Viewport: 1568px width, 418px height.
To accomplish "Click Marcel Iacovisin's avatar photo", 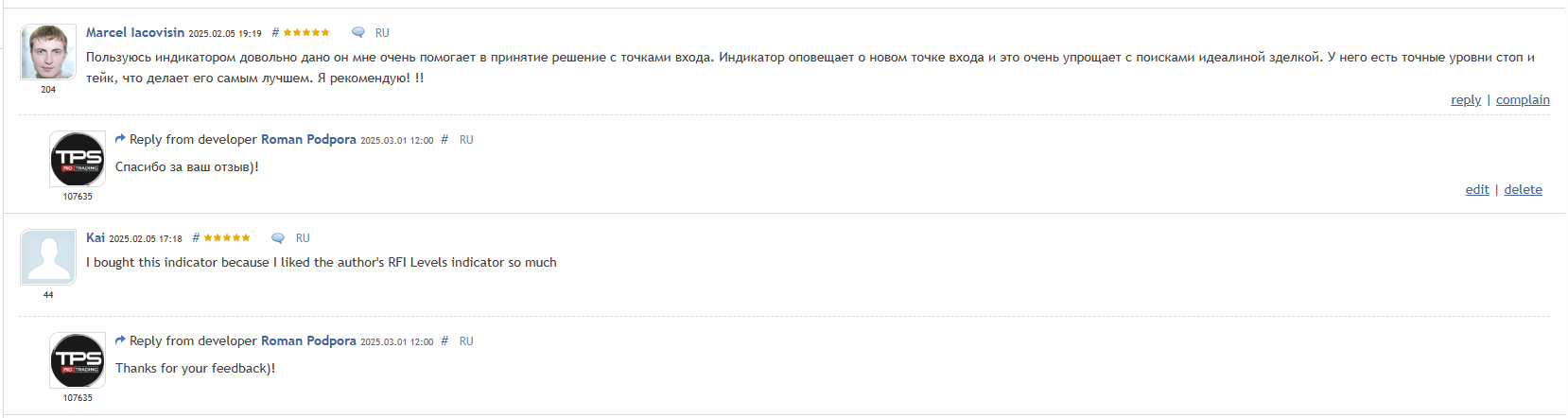I will [x=48, y=52].
